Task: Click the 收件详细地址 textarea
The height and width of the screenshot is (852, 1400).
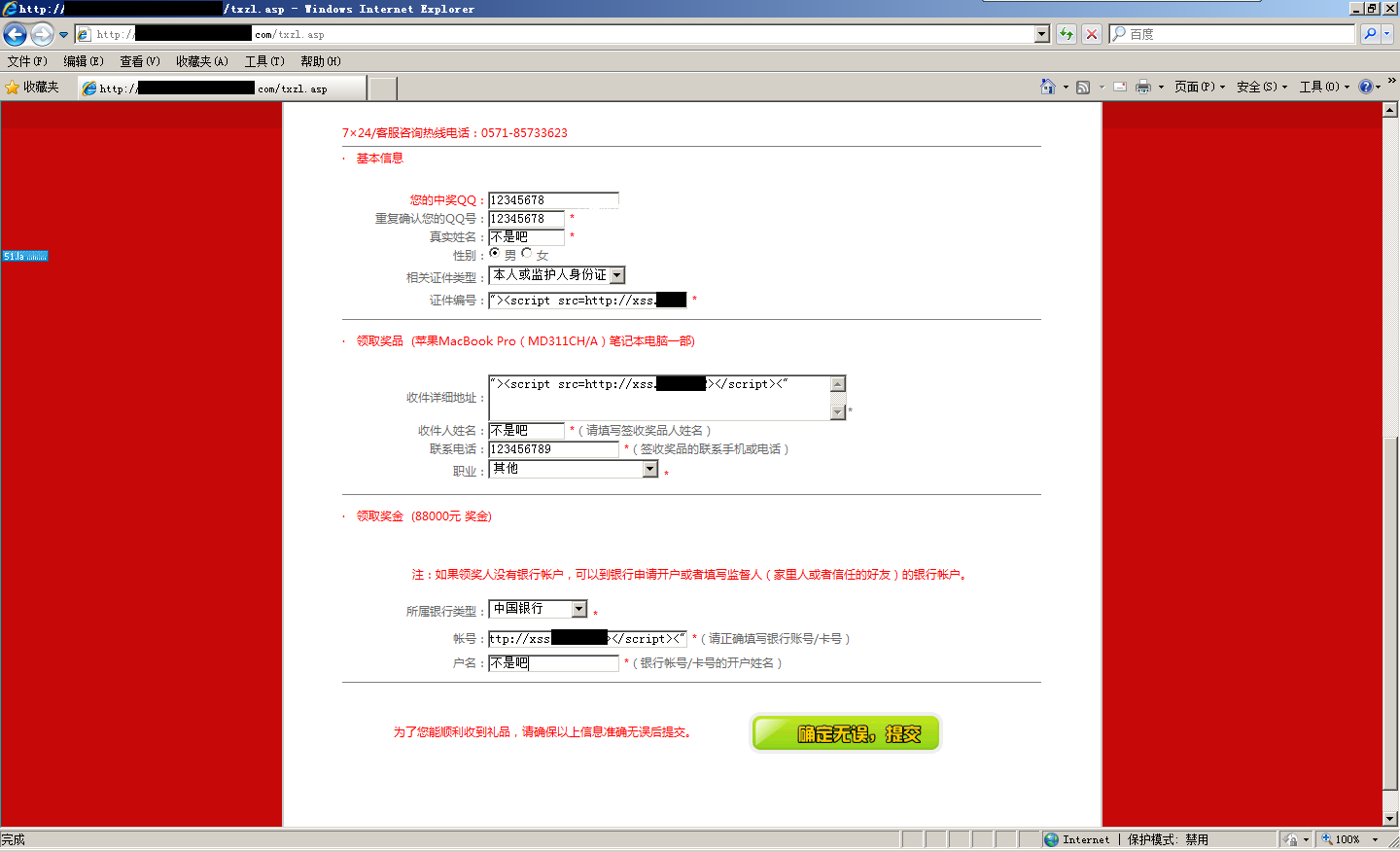Action: pyautogui.click(x=667, y=398)
